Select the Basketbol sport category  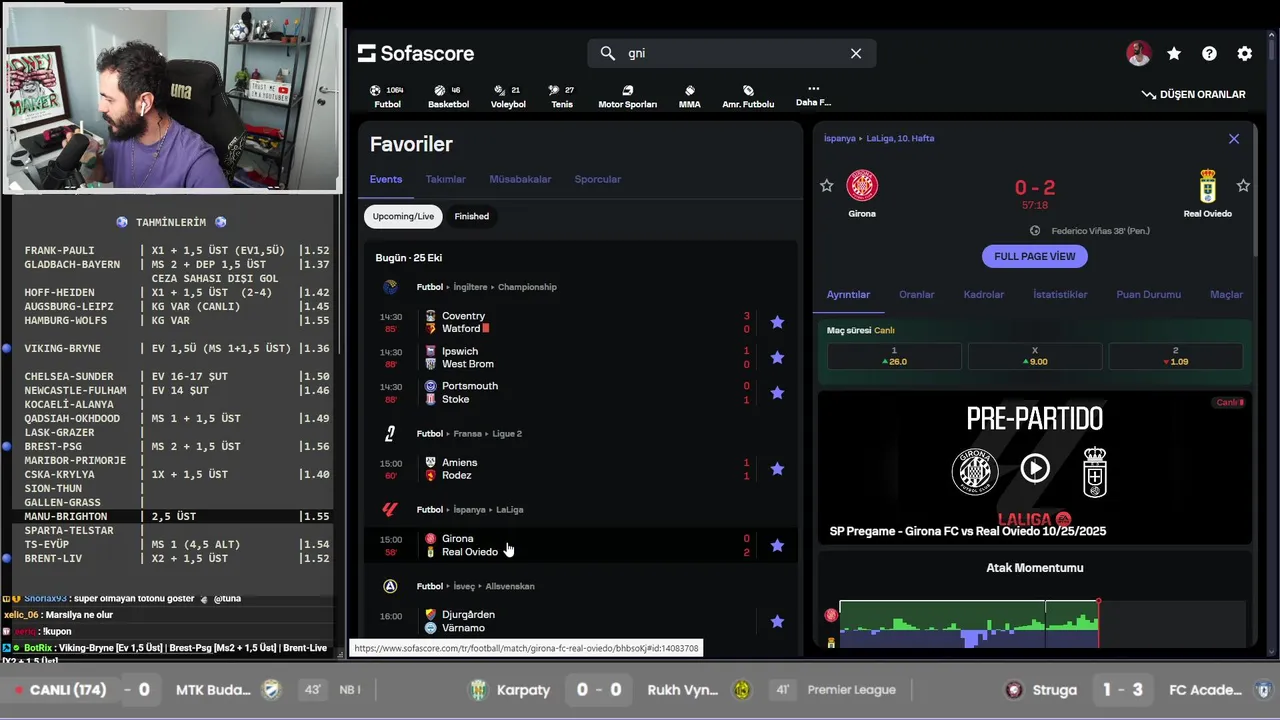pyautogui.click(x=448, y=97)
